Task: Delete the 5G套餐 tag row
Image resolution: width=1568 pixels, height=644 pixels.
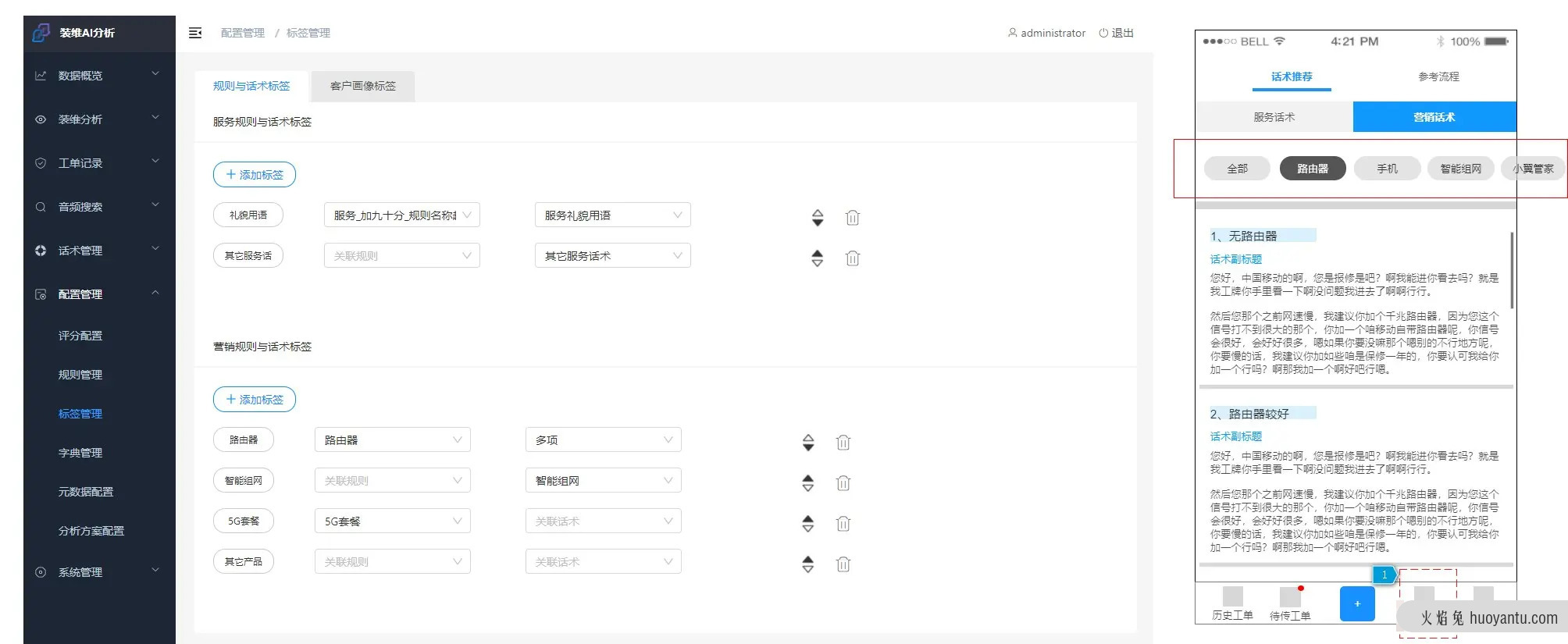Action: click(x=843, y=524)
